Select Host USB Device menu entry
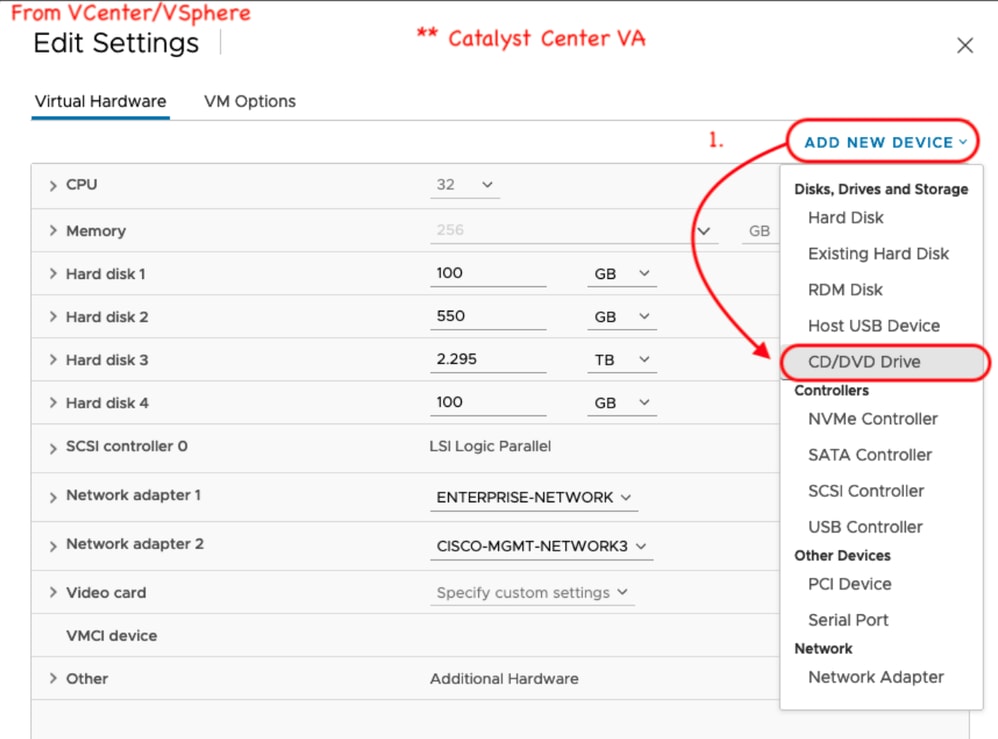This screenshot has width=998, height=739. coord(873,326)
